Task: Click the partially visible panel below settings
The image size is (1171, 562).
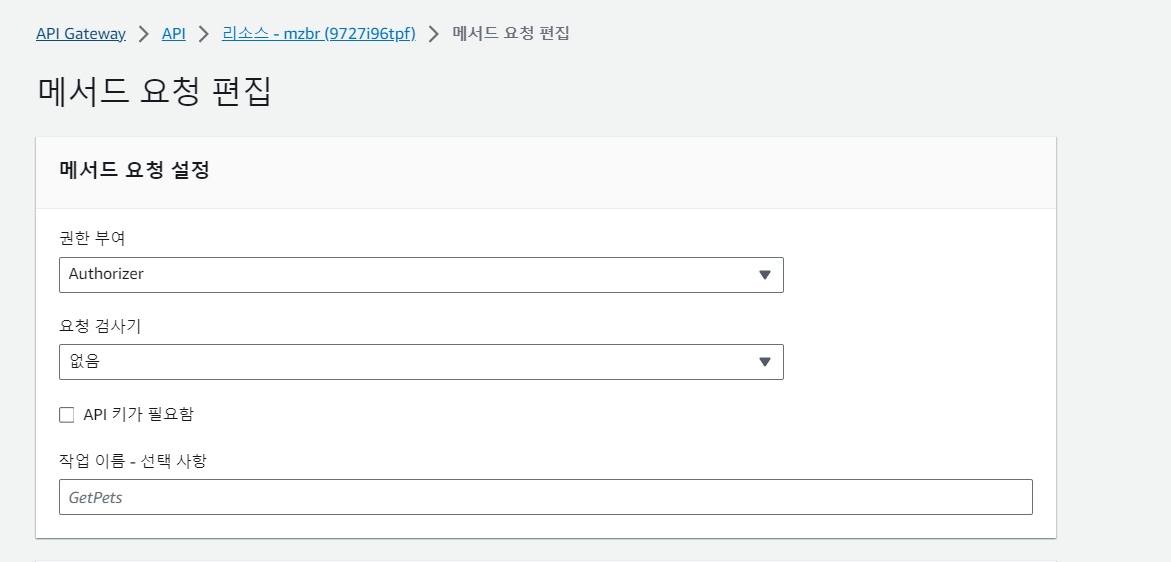Action: 545,559
